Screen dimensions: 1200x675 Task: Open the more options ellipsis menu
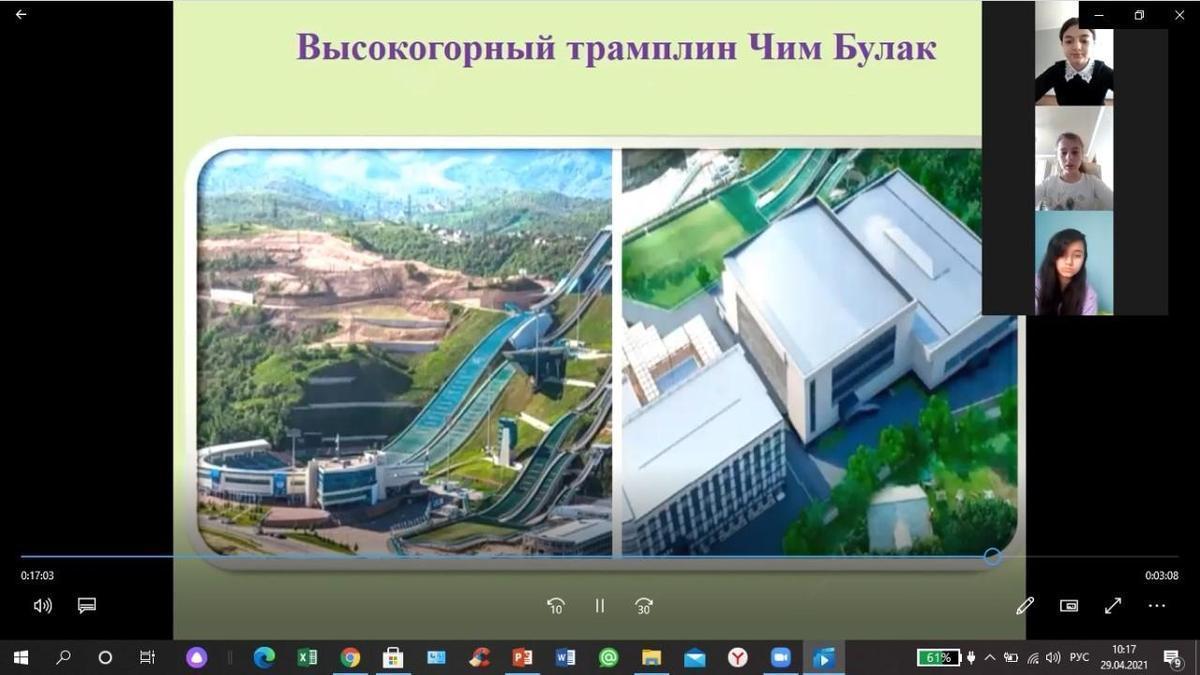coord(1157,606)
